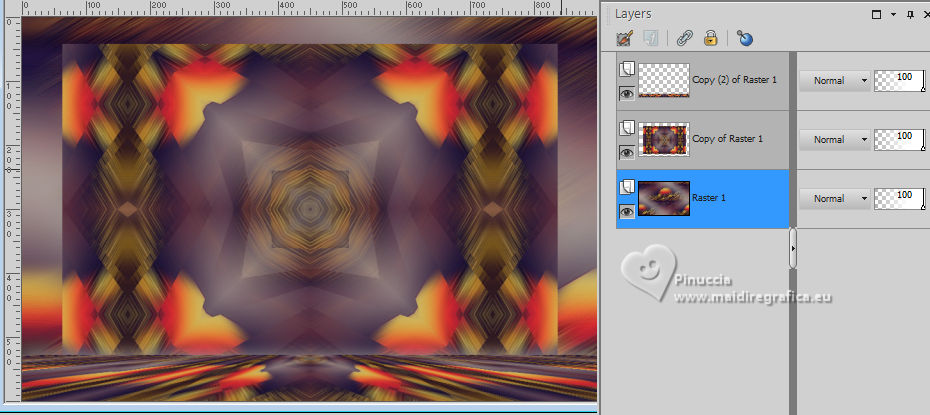Click the vertical ruler left of canvas

13,209
